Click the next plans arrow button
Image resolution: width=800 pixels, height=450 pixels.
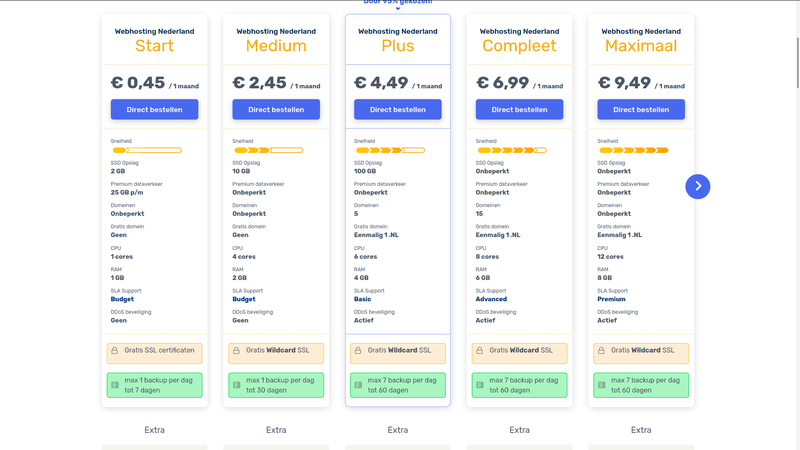tap(698, 186)
